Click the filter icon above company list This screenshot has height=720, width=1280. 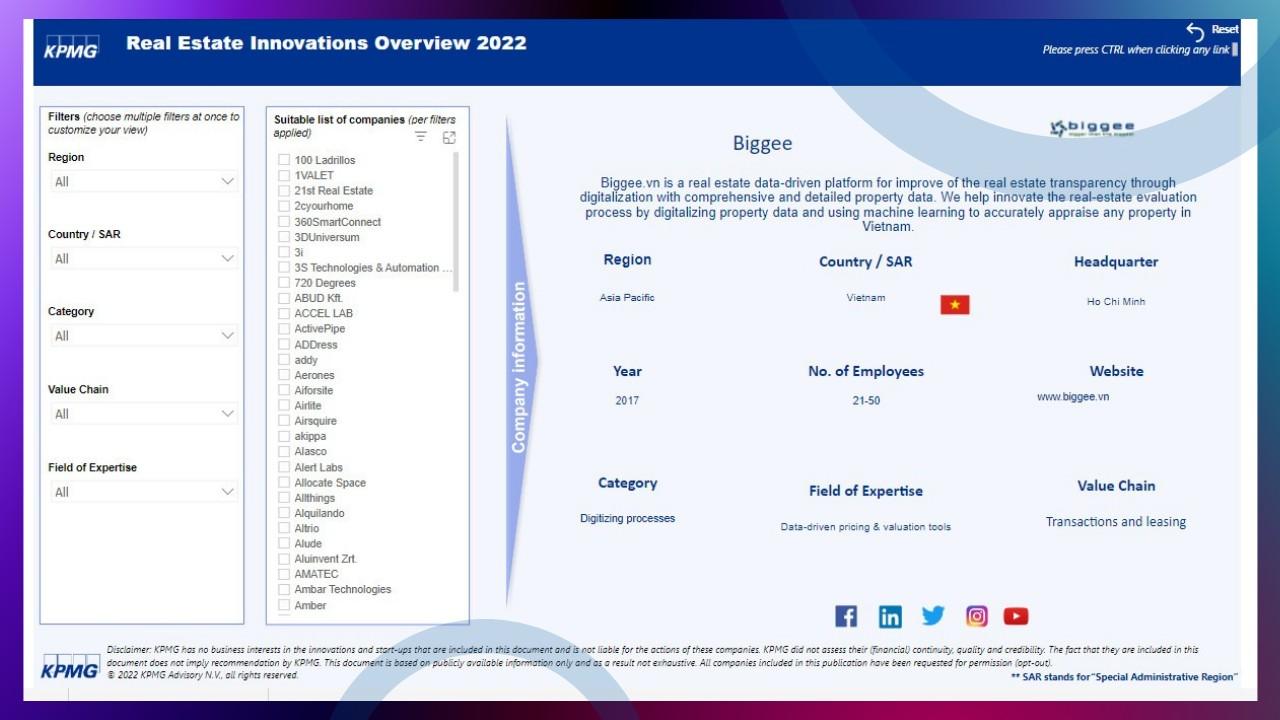coord(421,137)
